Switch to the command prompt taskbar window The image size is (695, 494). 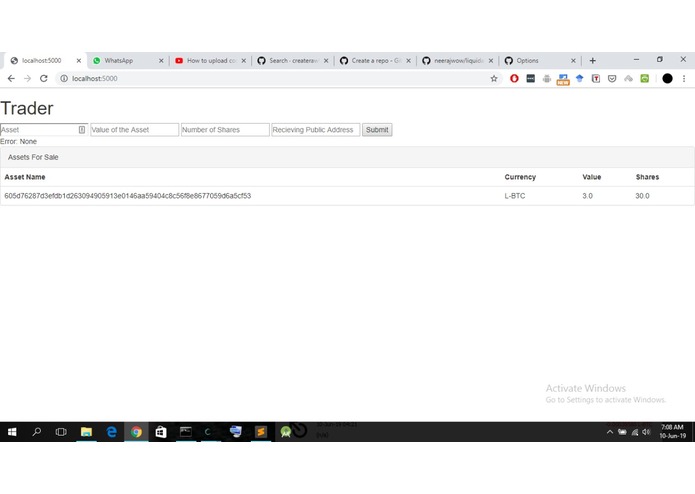(186, 432)
